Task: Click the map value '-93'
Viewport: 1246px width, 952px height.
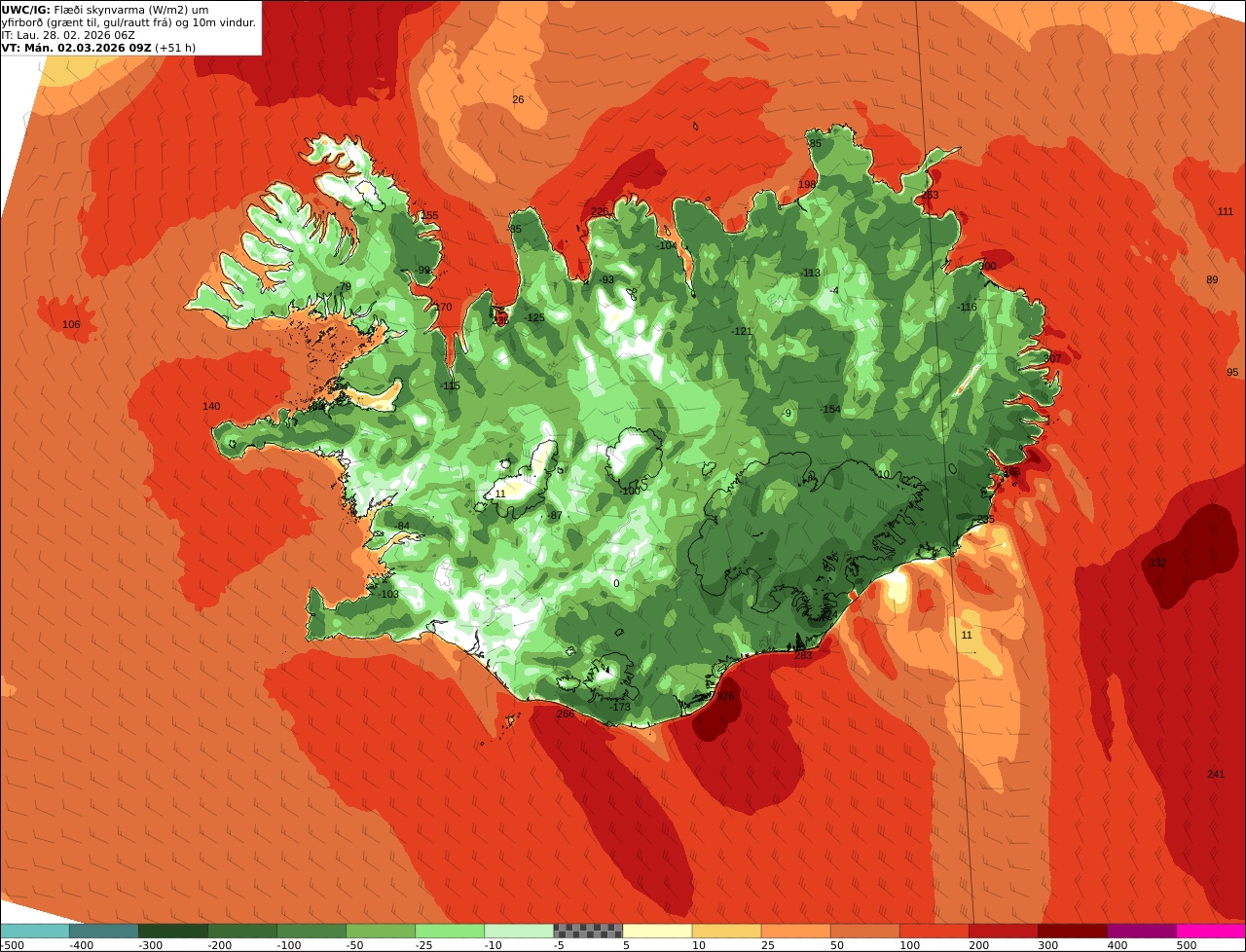Action: click(606, 280)
